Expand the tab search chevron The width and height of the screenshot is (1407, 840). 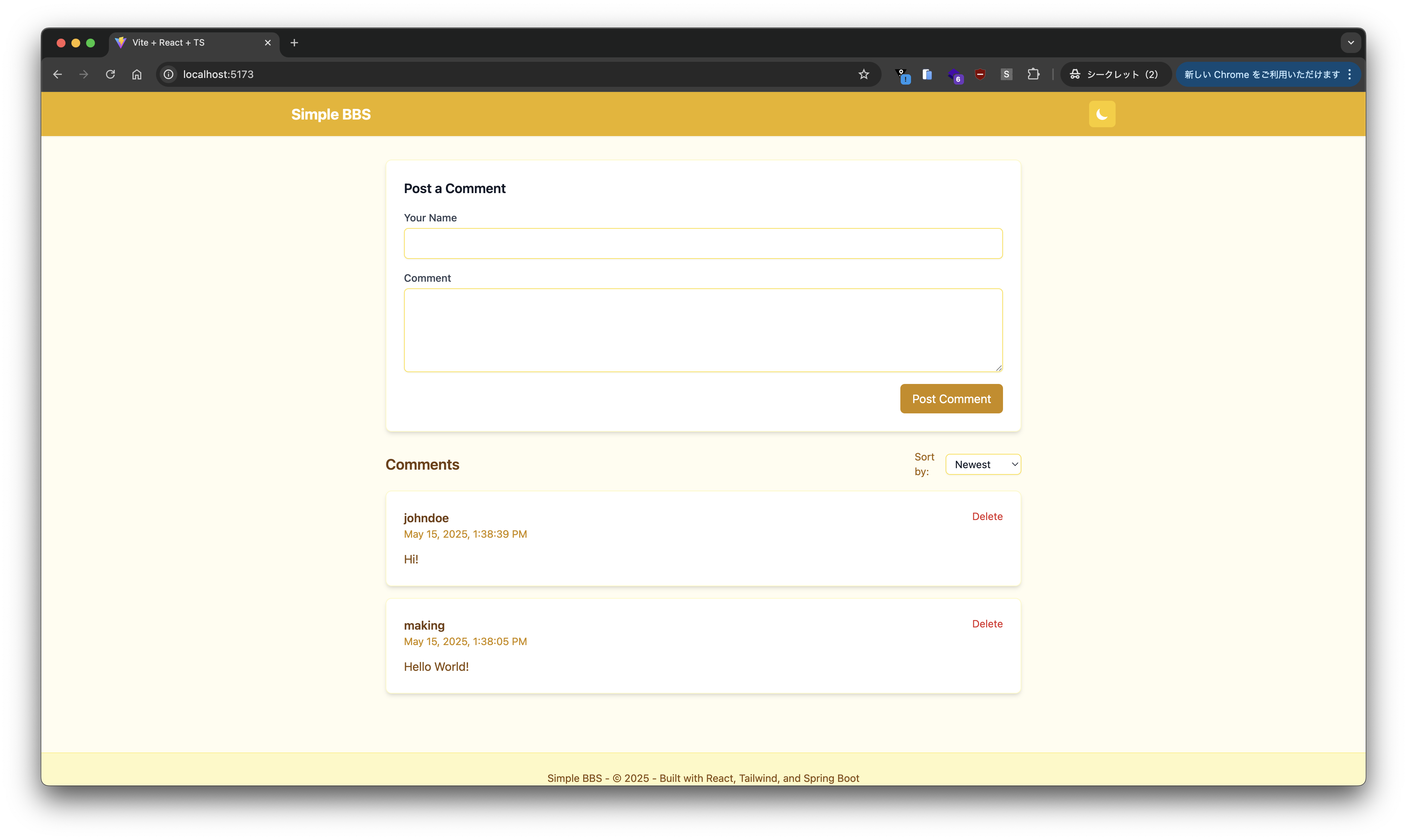[x=1350, y=43]
